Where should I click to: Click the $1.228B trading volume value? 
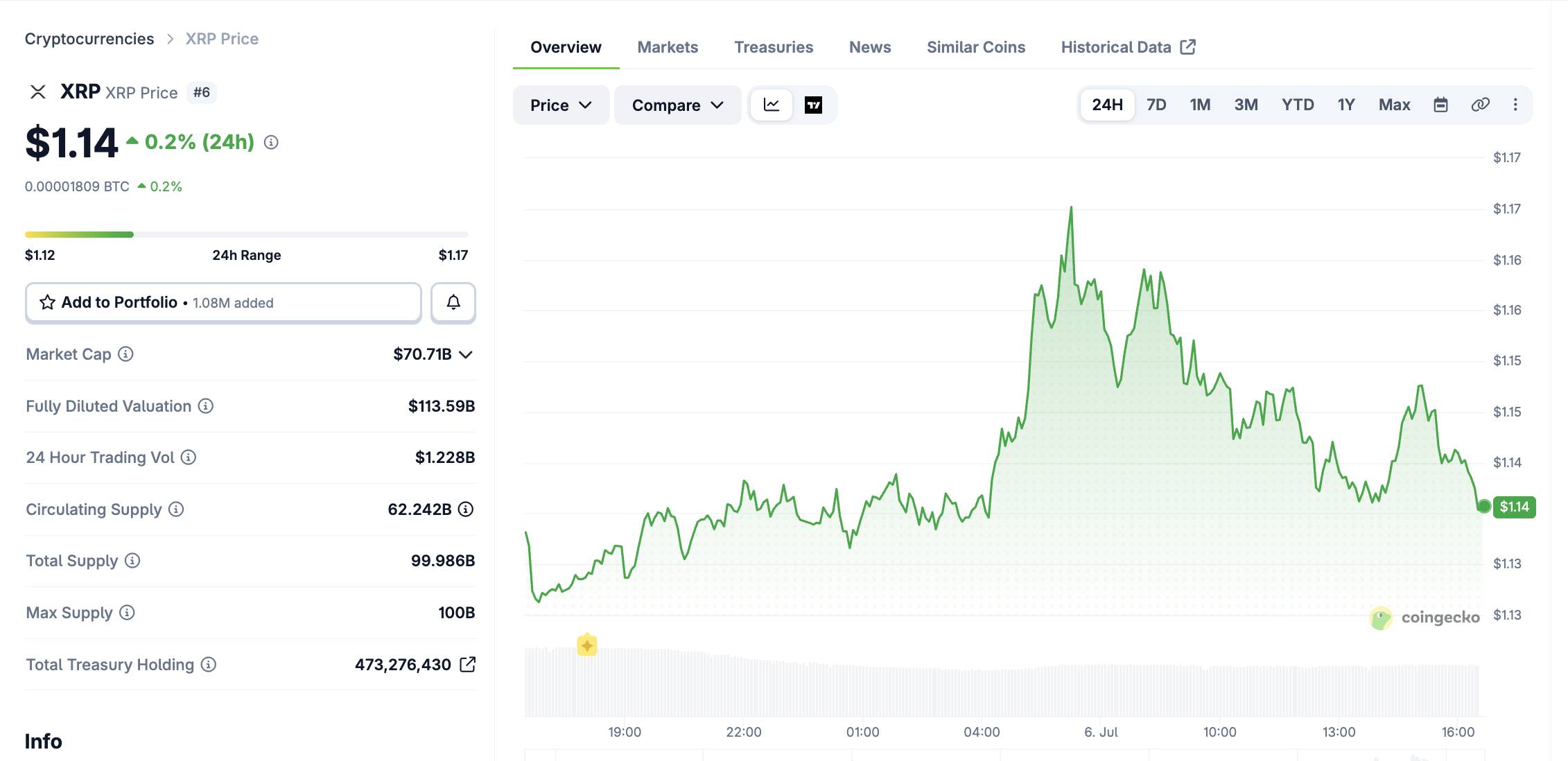(445, 457)
